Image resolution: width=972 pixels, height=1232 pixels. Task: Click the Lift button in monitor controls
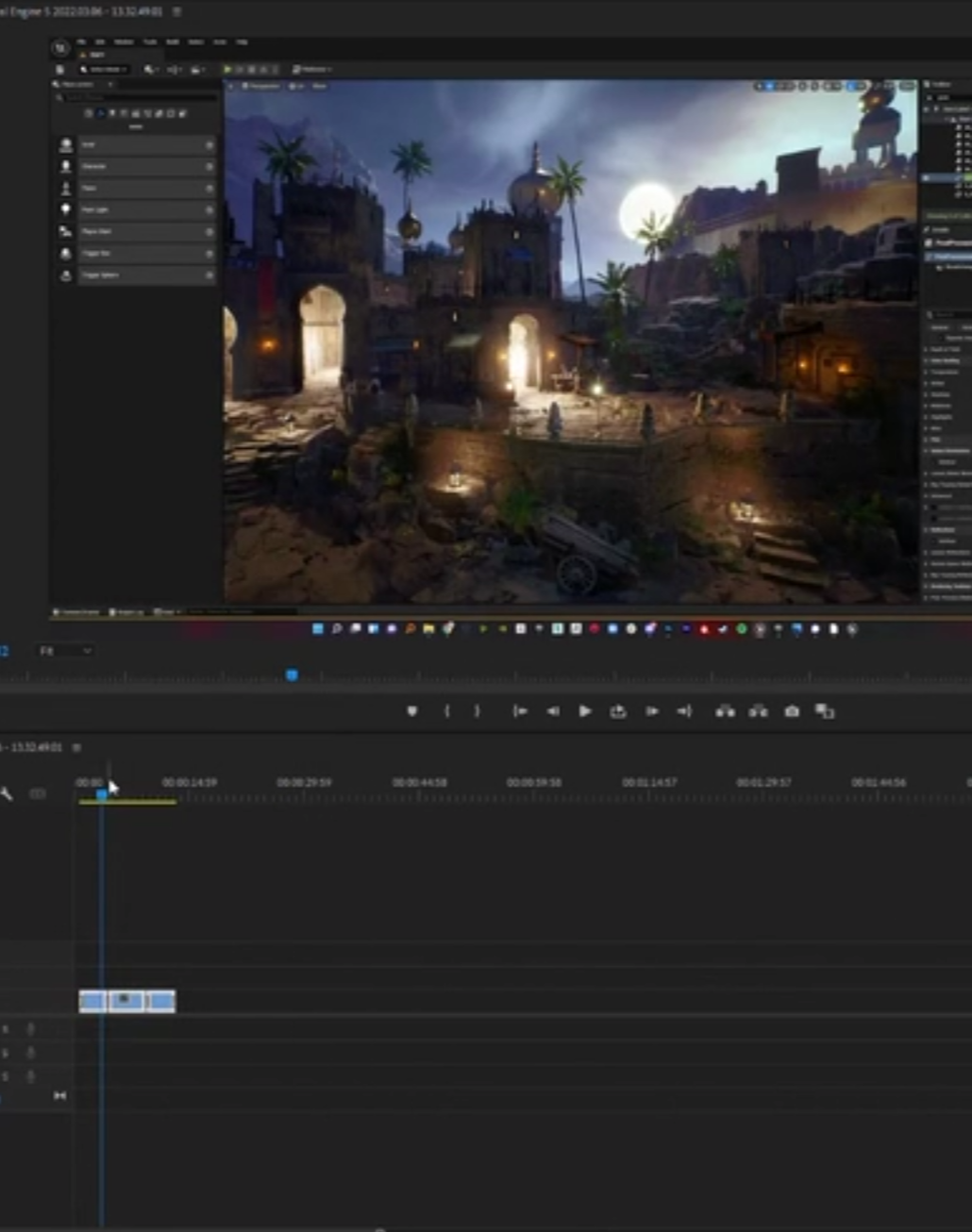[725, 711]
